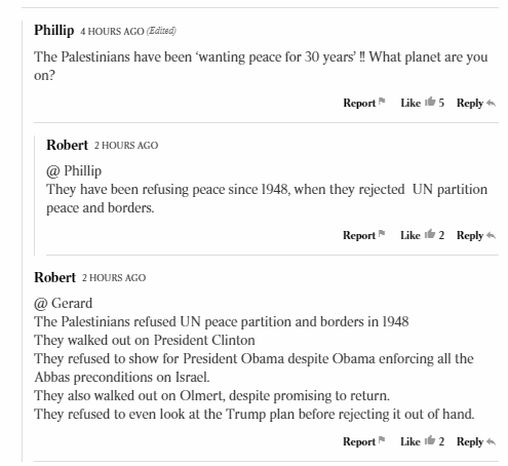Open Phillip's profile name
The image size is (508, 466).
point(54,31)
